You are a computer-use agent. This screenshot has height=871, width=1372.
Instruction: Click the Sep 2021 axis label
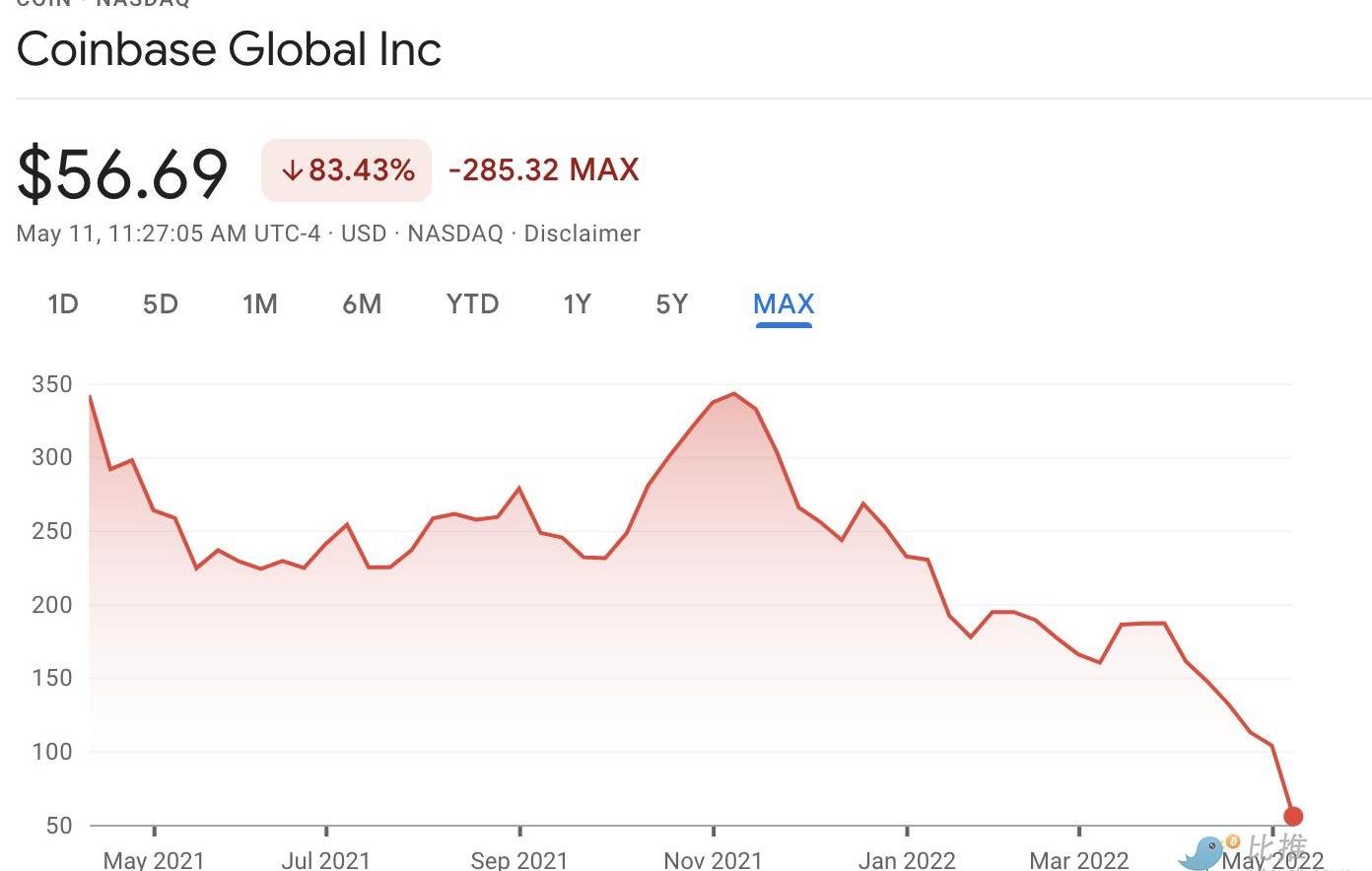tap(519, 860)
